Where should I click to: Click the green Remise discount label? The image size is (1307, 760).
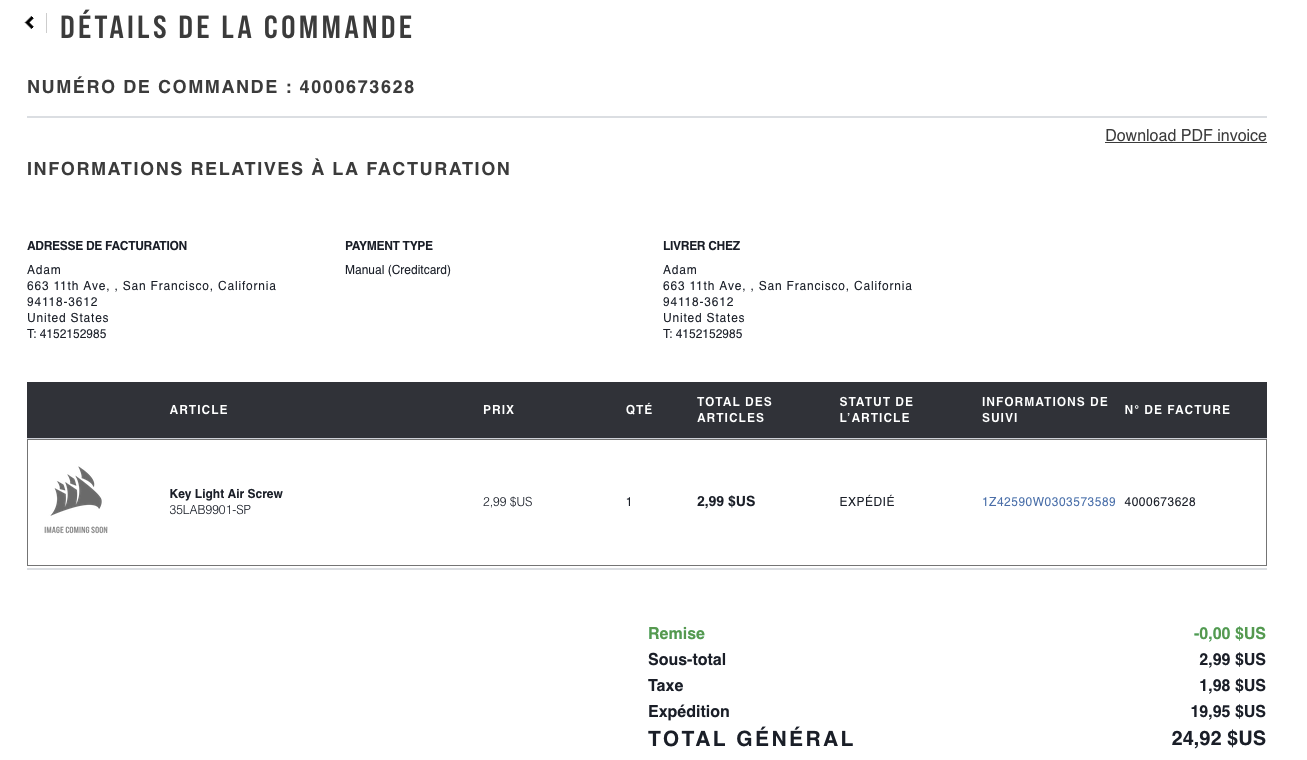click(676, 634)
